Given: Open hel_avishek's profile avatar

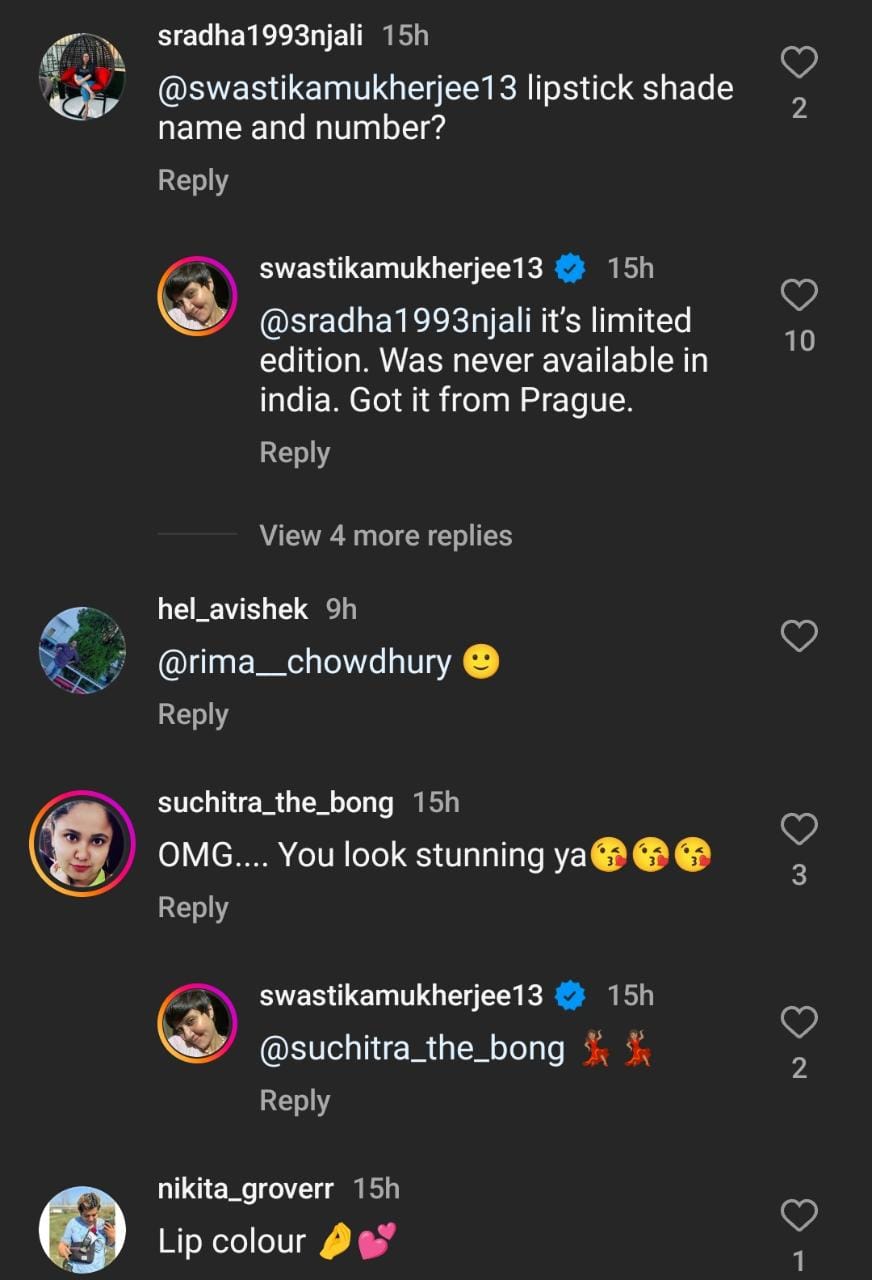Looking at the screenshot, I should click(x=82, y=650).
